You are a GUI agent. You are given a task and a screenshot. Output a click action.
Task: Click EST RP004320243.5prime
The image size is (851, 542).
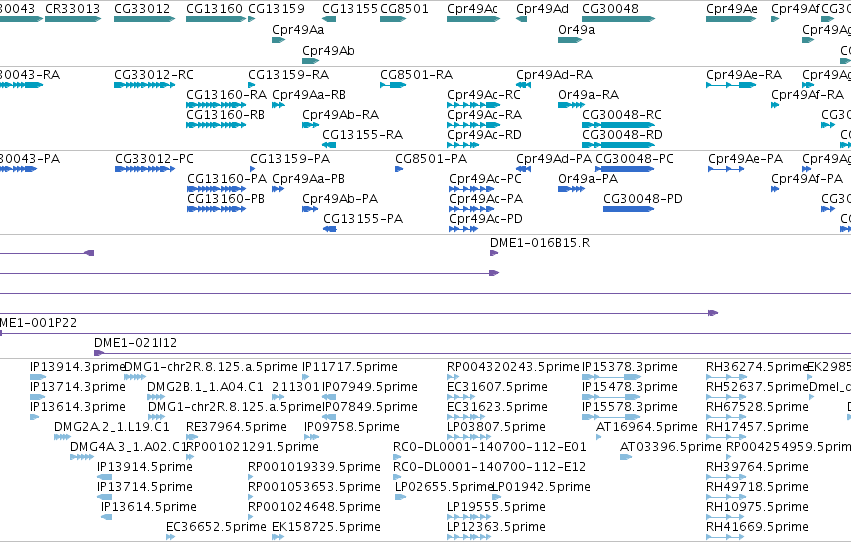tap(453, 377)
